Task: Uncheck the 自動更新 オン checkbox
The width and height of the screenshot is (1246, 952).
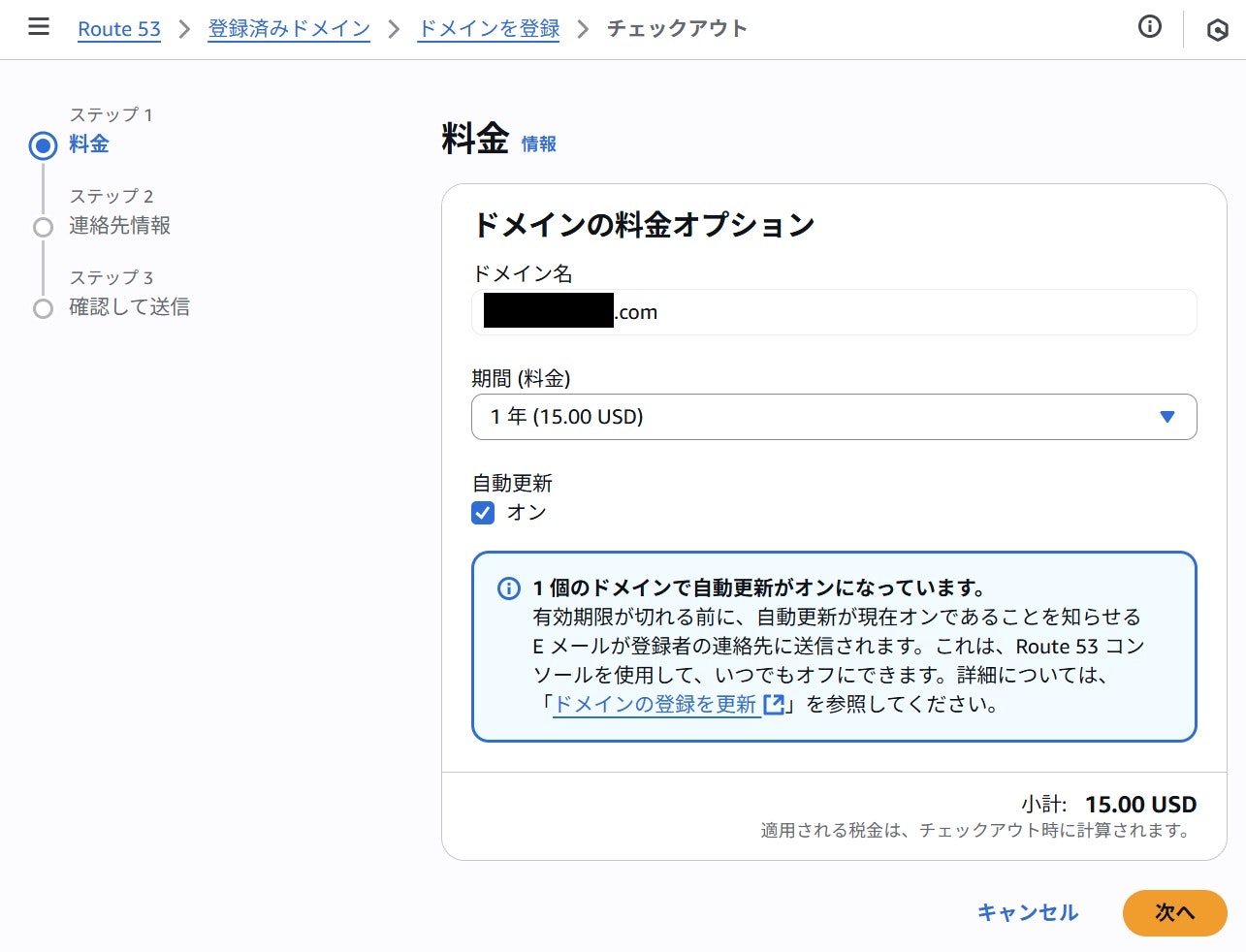Action: click(x=483, y=513)
